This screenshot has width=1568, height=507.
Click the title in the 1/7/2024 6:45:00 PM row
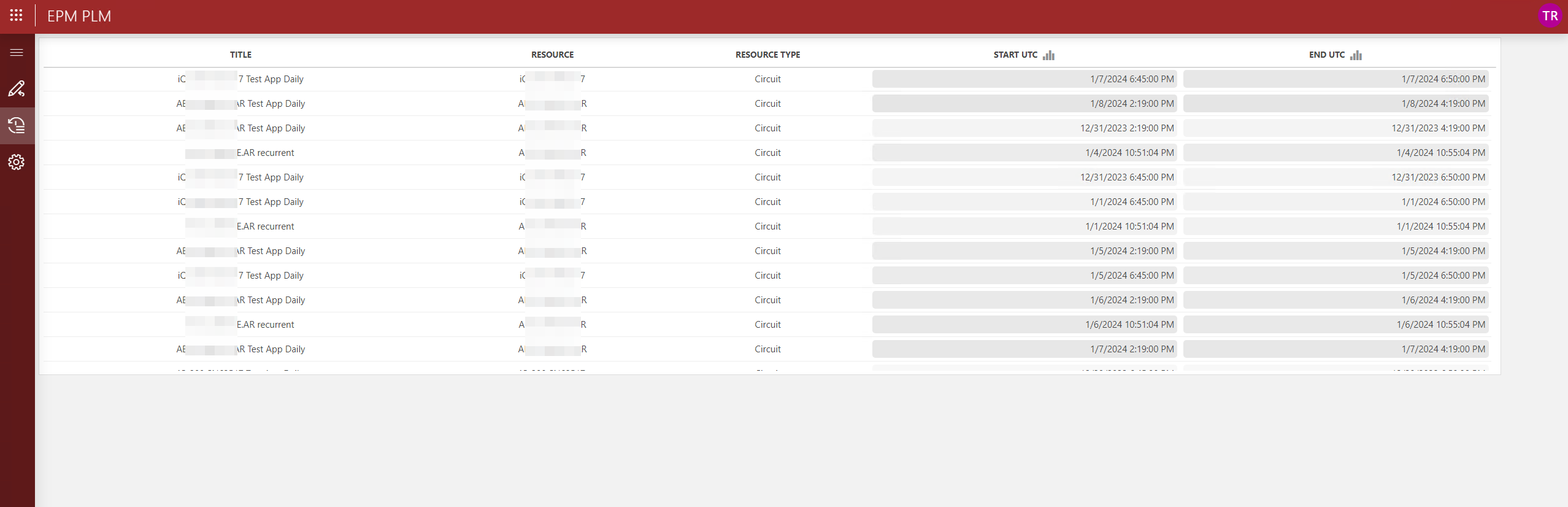click(240, 79)
